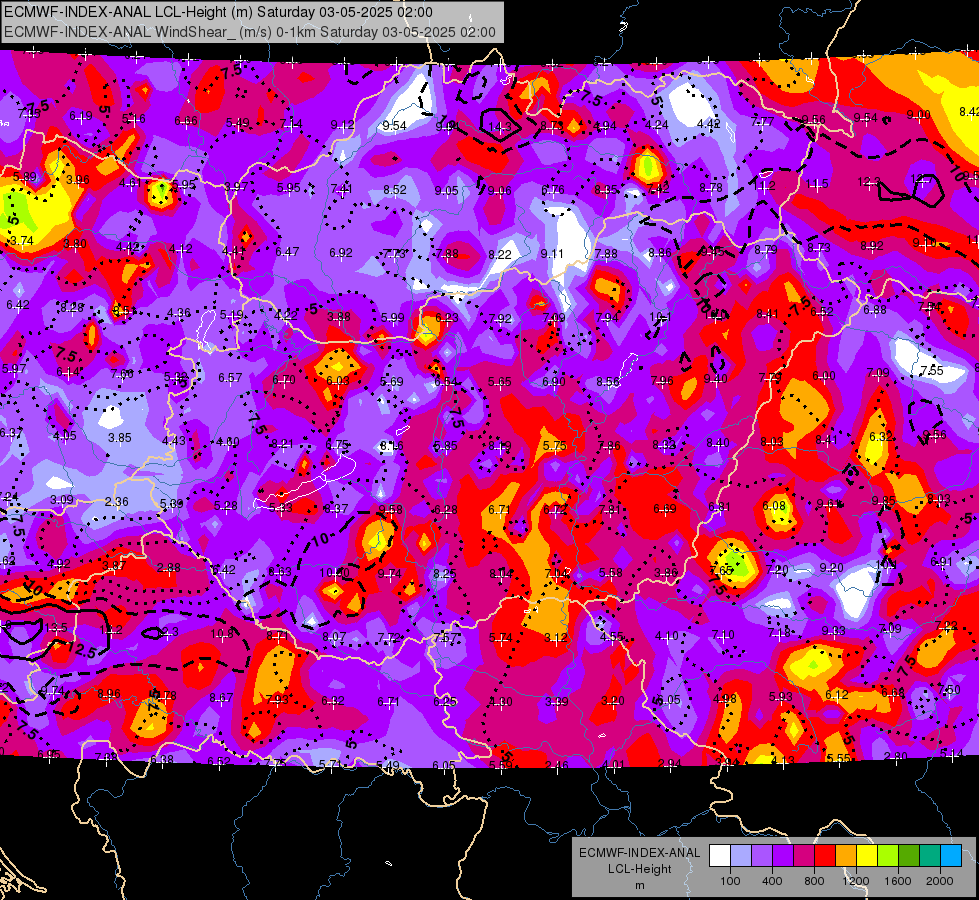
Task: Click the legend label 1600
Action: coord(898,881)
